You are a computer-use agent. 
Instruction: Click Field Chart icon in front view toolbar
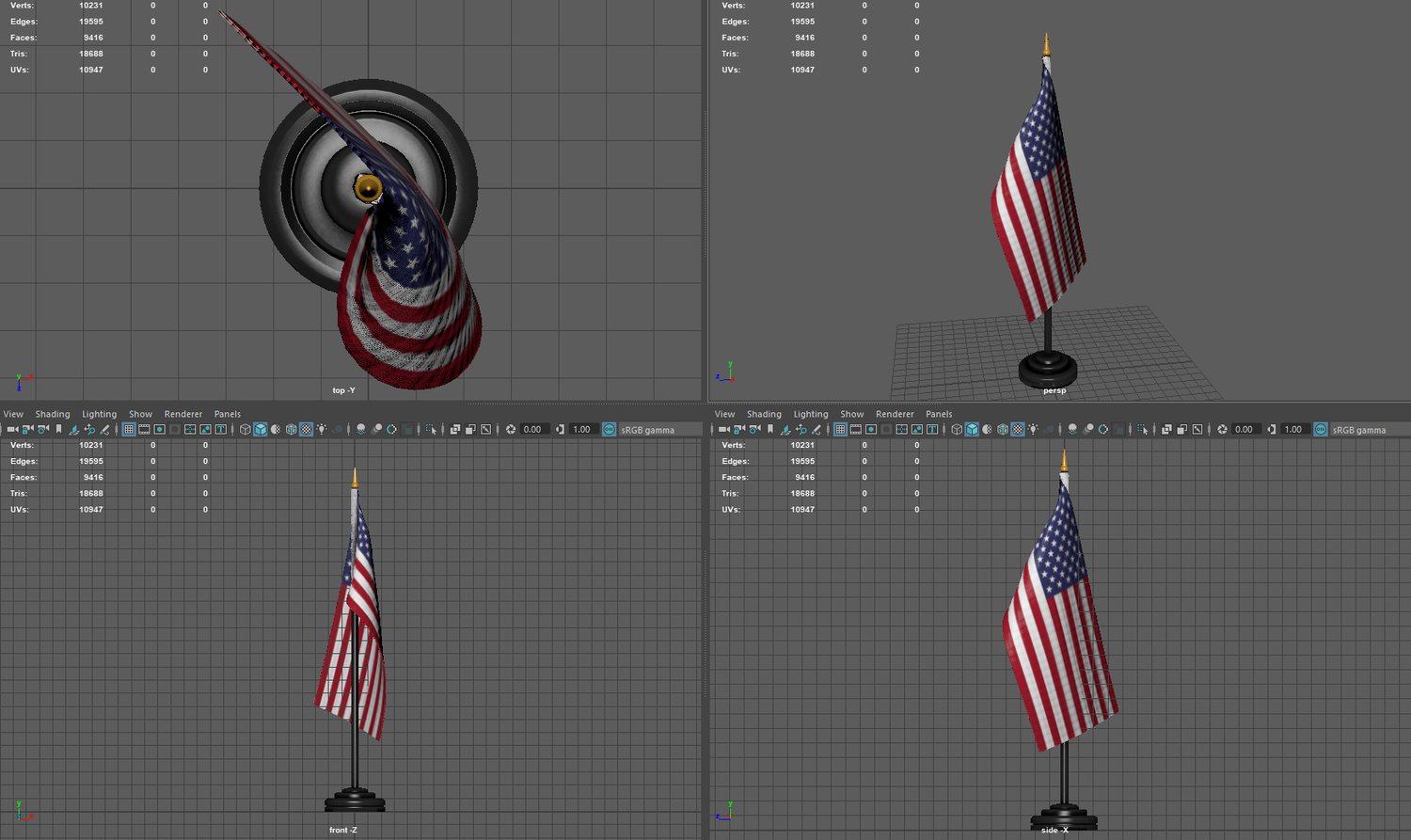click(x=190, y=429)
